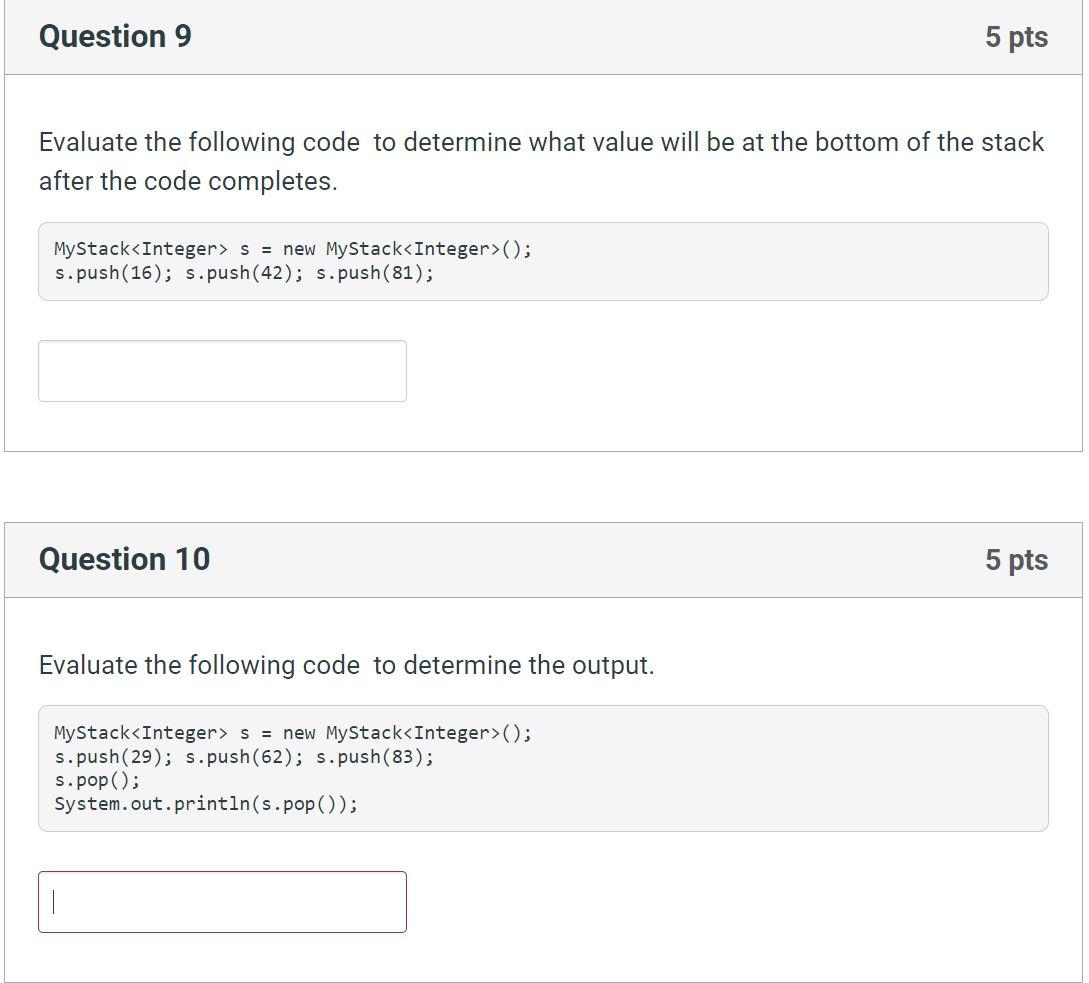Click the 's.pop();' code line
This screenshot has width=1089, height=983.
(97, 781)
